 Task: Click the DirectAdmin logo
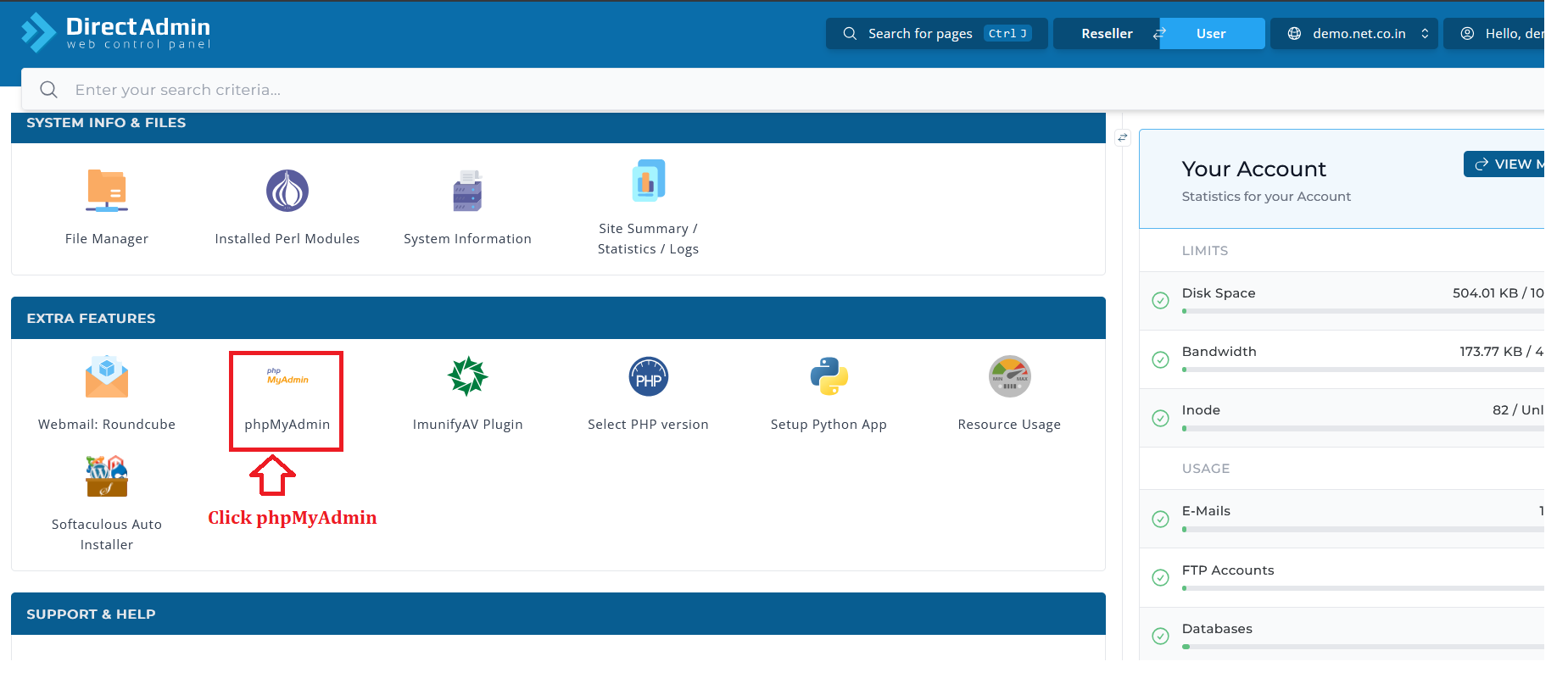click(x=116, y=33)
